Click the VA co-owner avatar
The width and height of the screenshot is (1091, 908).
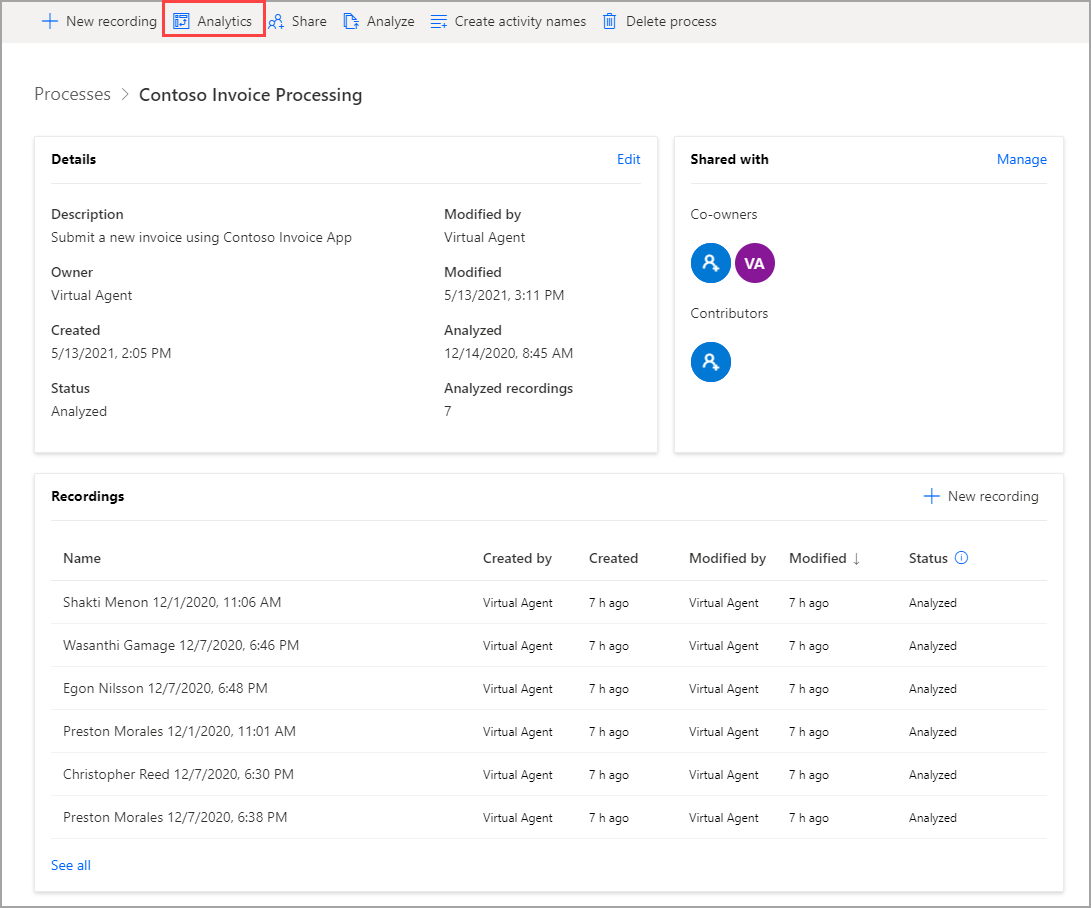point(754,262)
